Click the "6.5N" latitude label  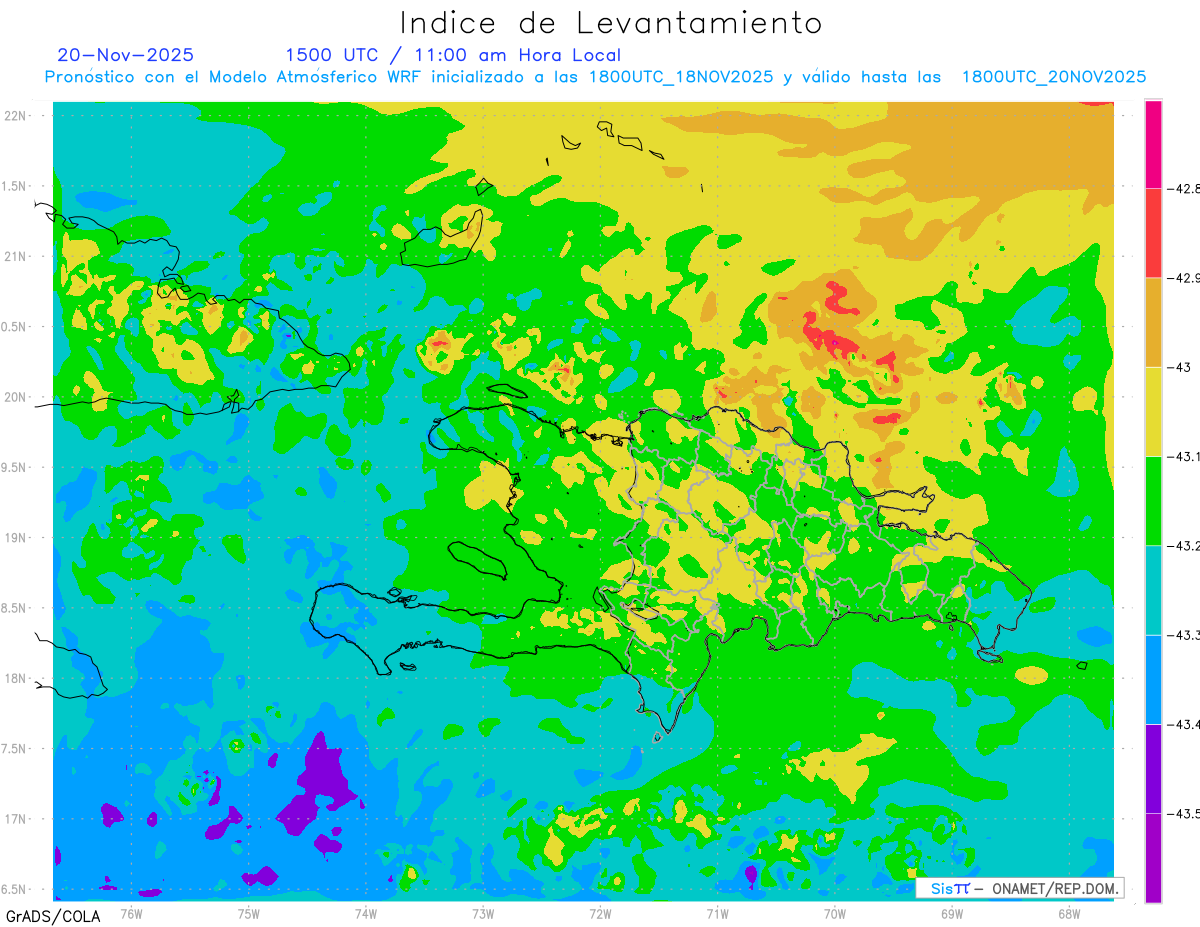click(13, 890)
